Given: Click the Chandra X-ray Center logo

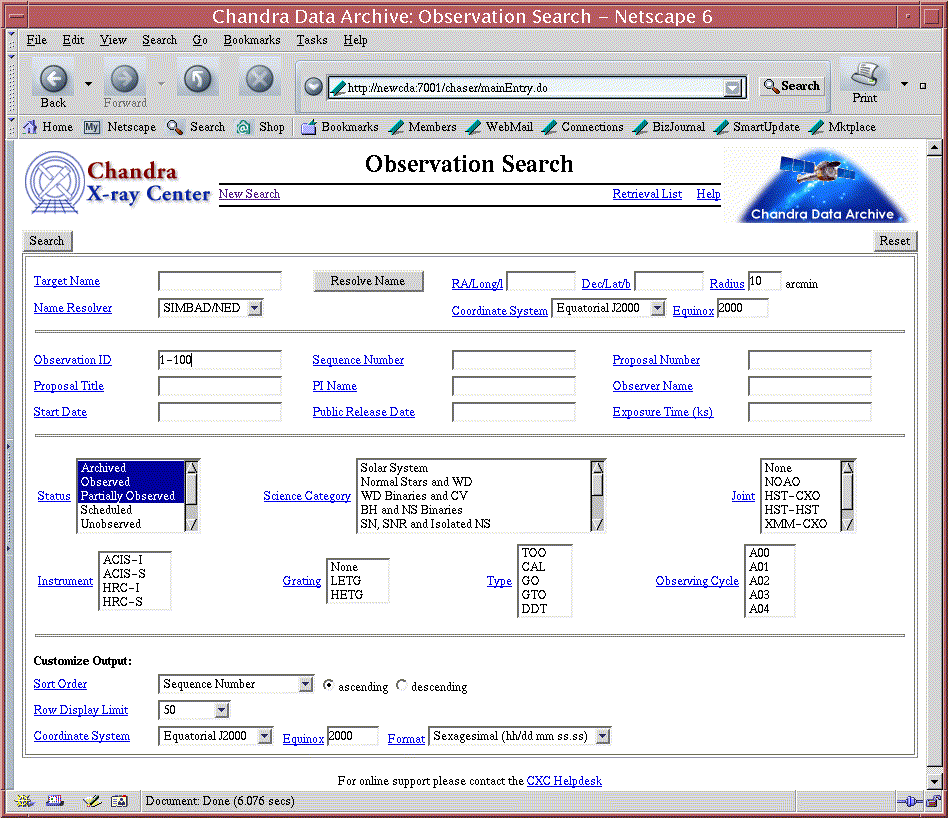Looking at the screenshot, I should pyautogui.click(x=118, y=185).
